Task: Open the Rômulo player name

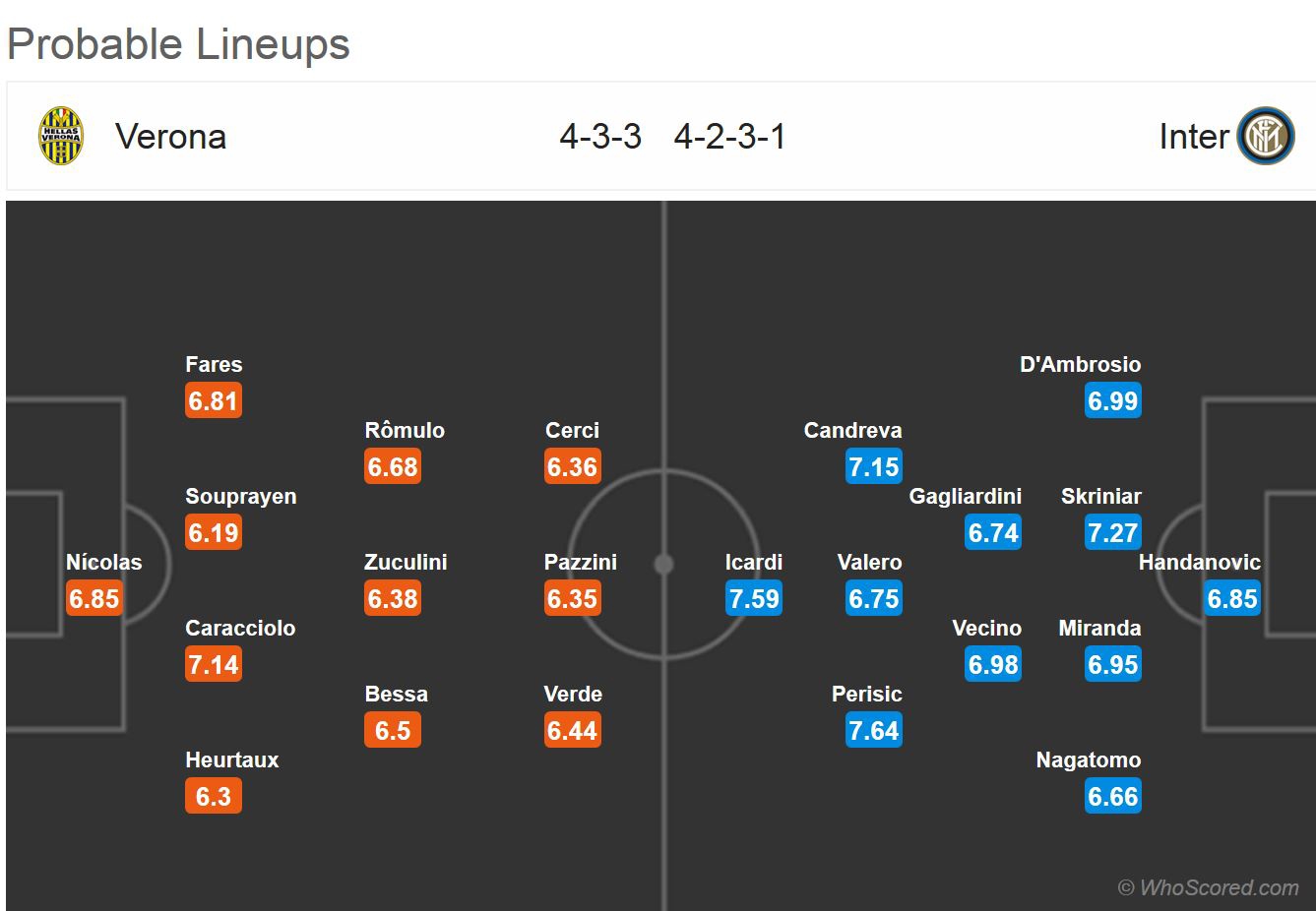Action: coord(405,430)
